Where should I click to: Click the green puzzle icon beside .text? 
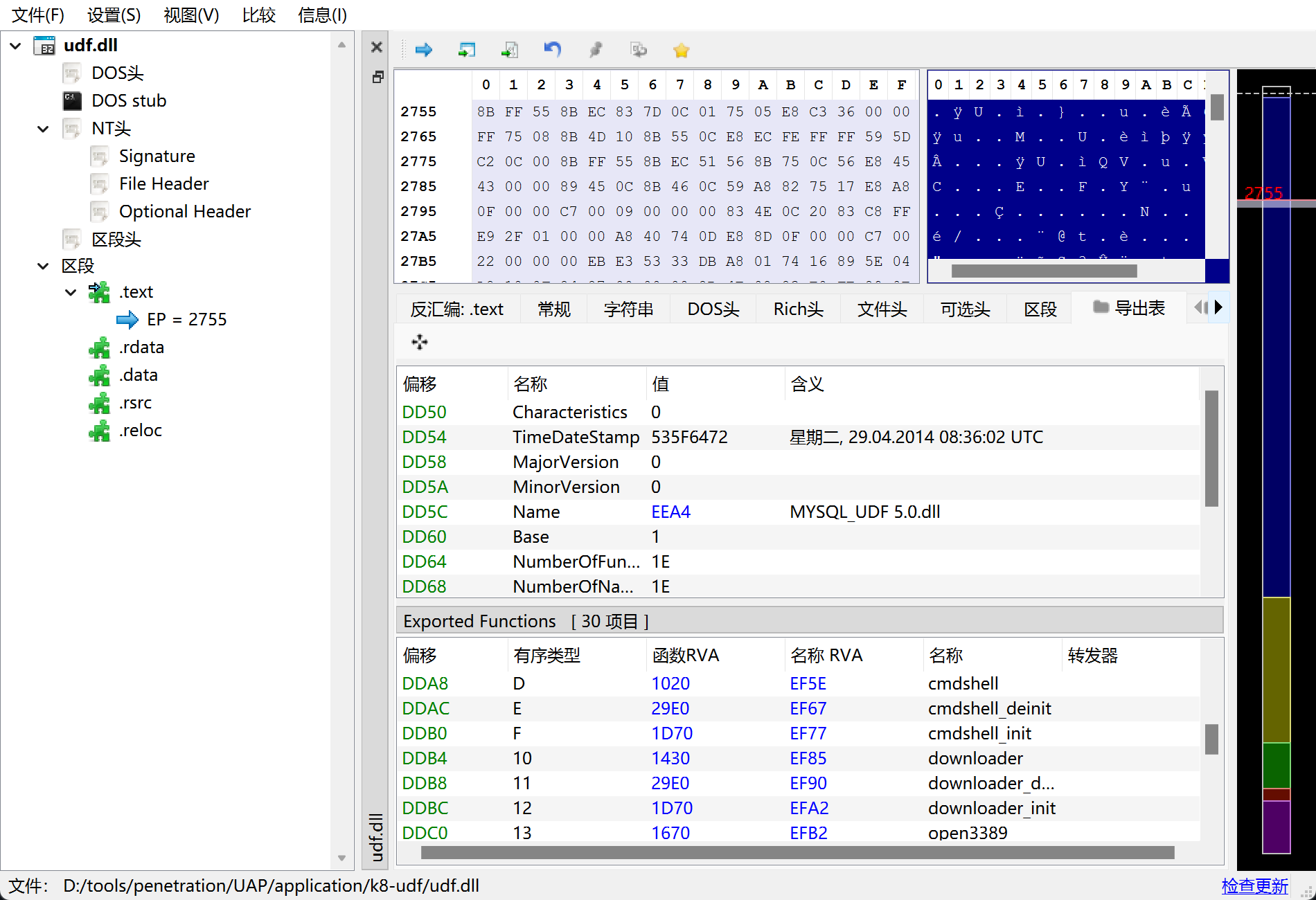click(x=99, y=292)
